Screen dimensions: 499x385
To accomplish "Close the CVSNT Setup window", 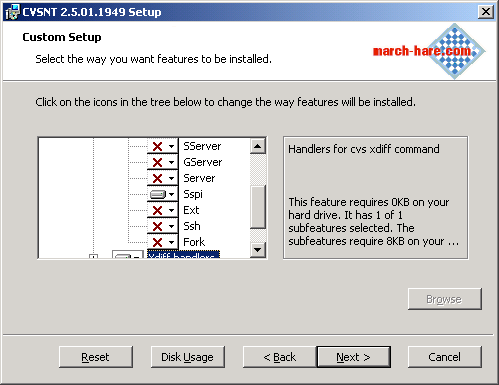I will [x=486, y=12].
